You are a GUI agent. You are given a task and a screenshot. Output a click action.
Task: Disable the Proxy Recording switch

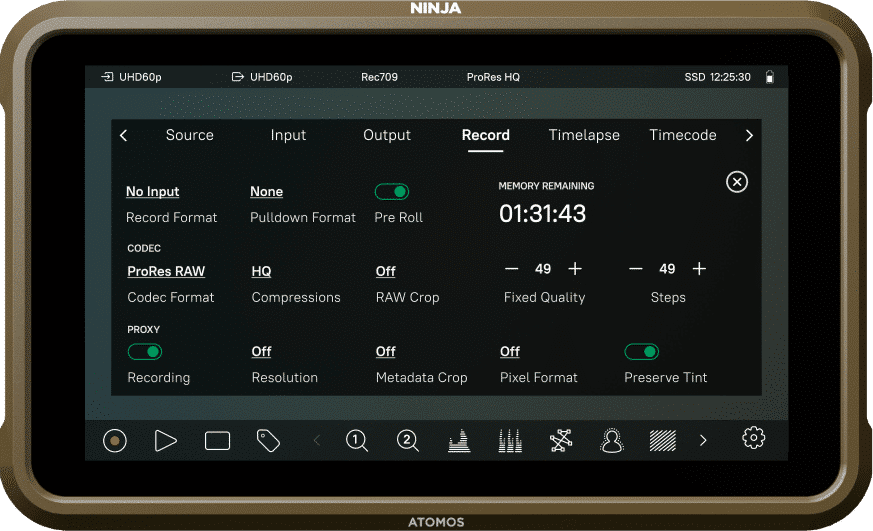point(145,351)
